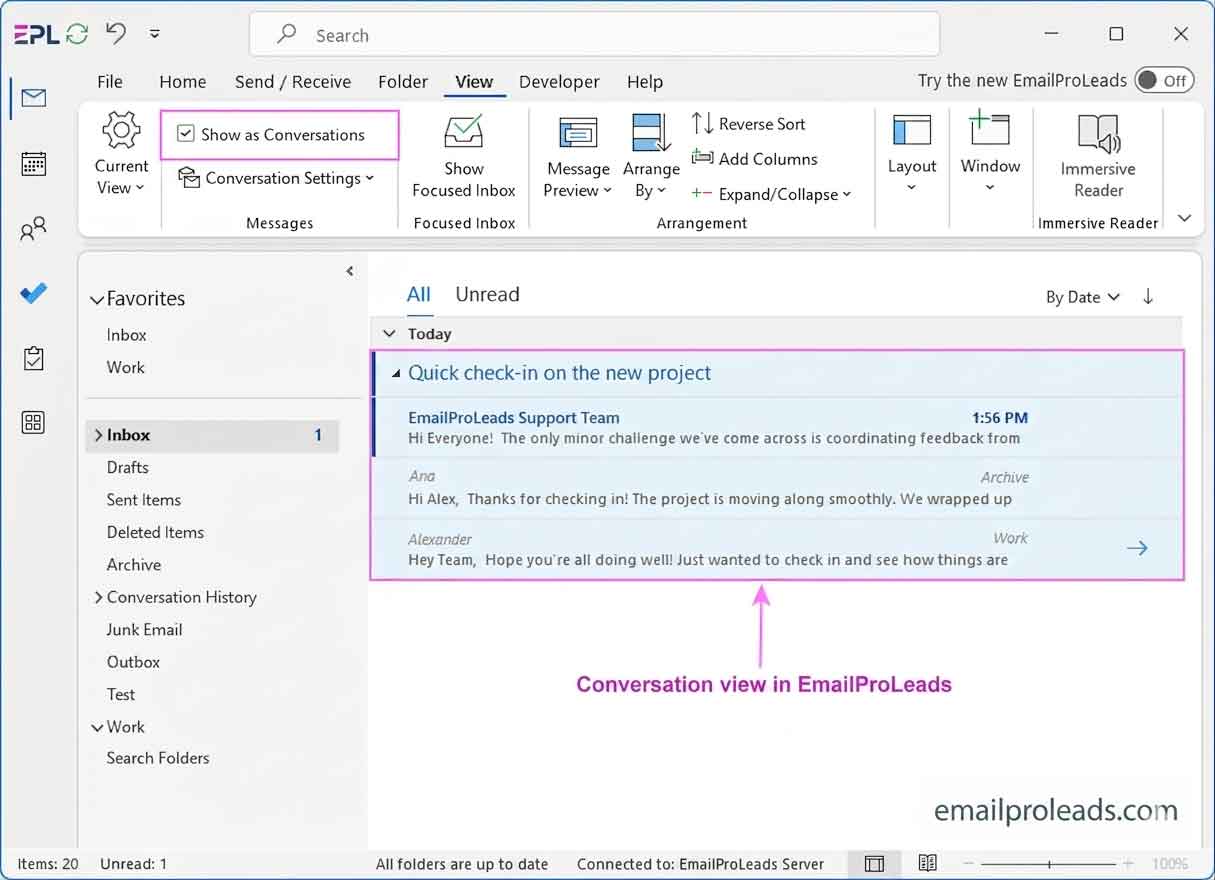
Task: Click zoom out minus in status bar
Action: 968,863
